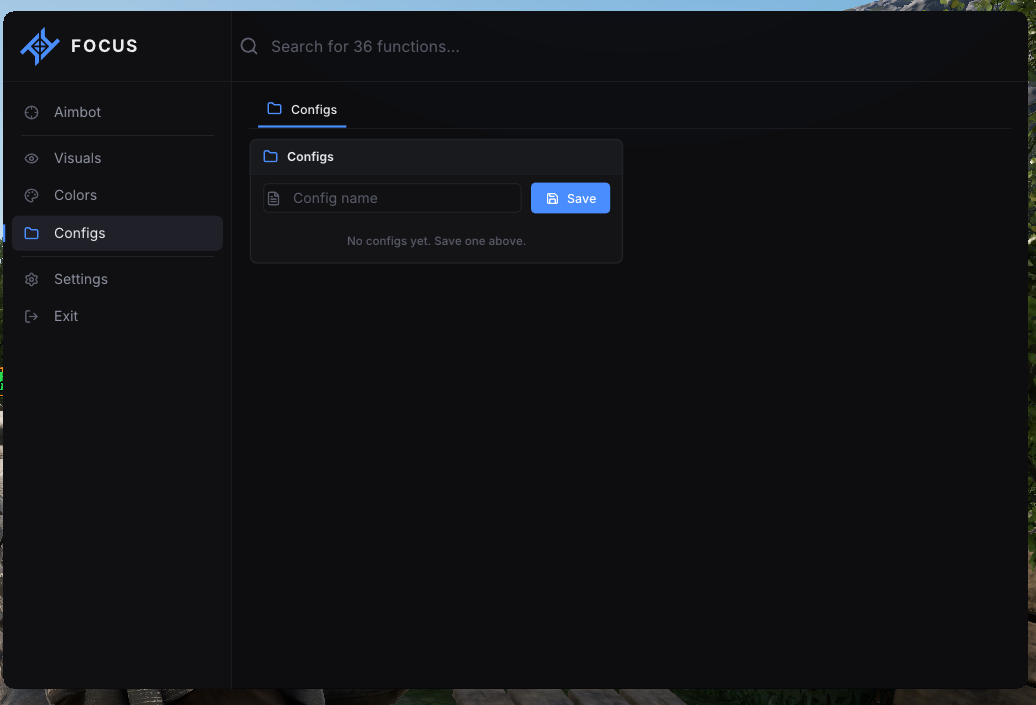1036x705 pixels.
Task: Choose the Exit label in sidebar
Action: [66, 316]
